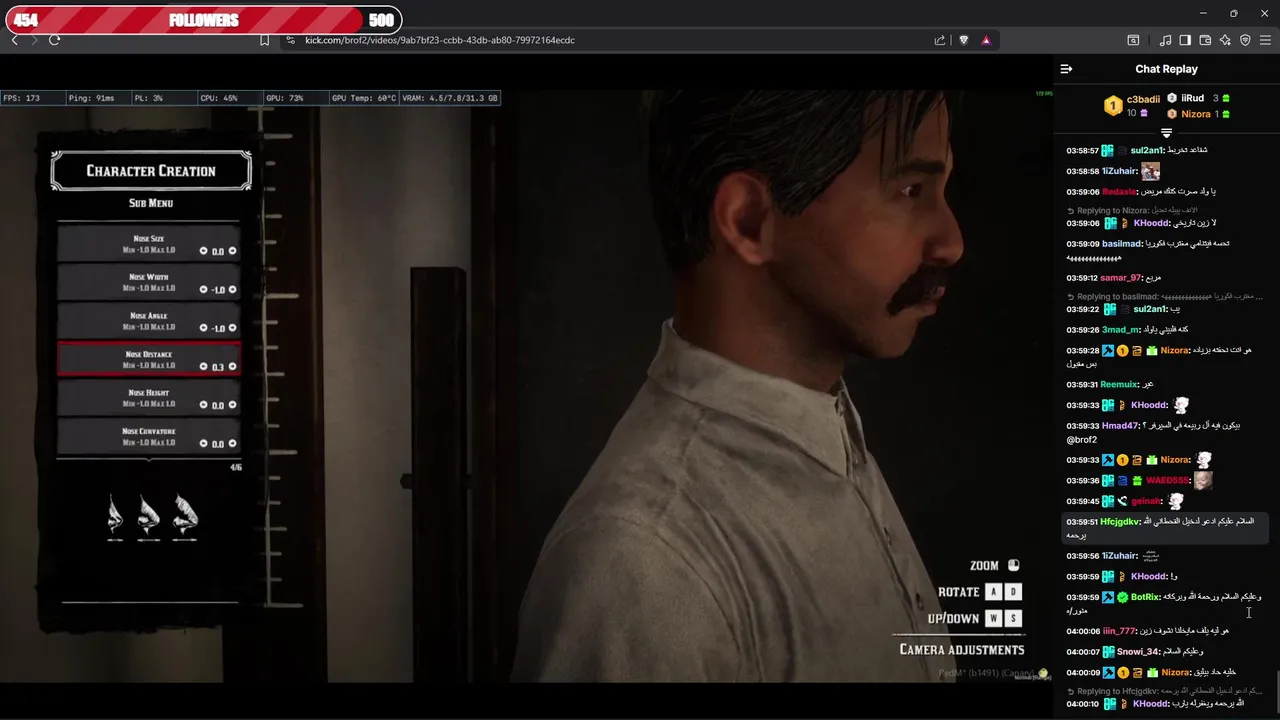
Task: Open the browser hamburger menu
Action: 1265,40
